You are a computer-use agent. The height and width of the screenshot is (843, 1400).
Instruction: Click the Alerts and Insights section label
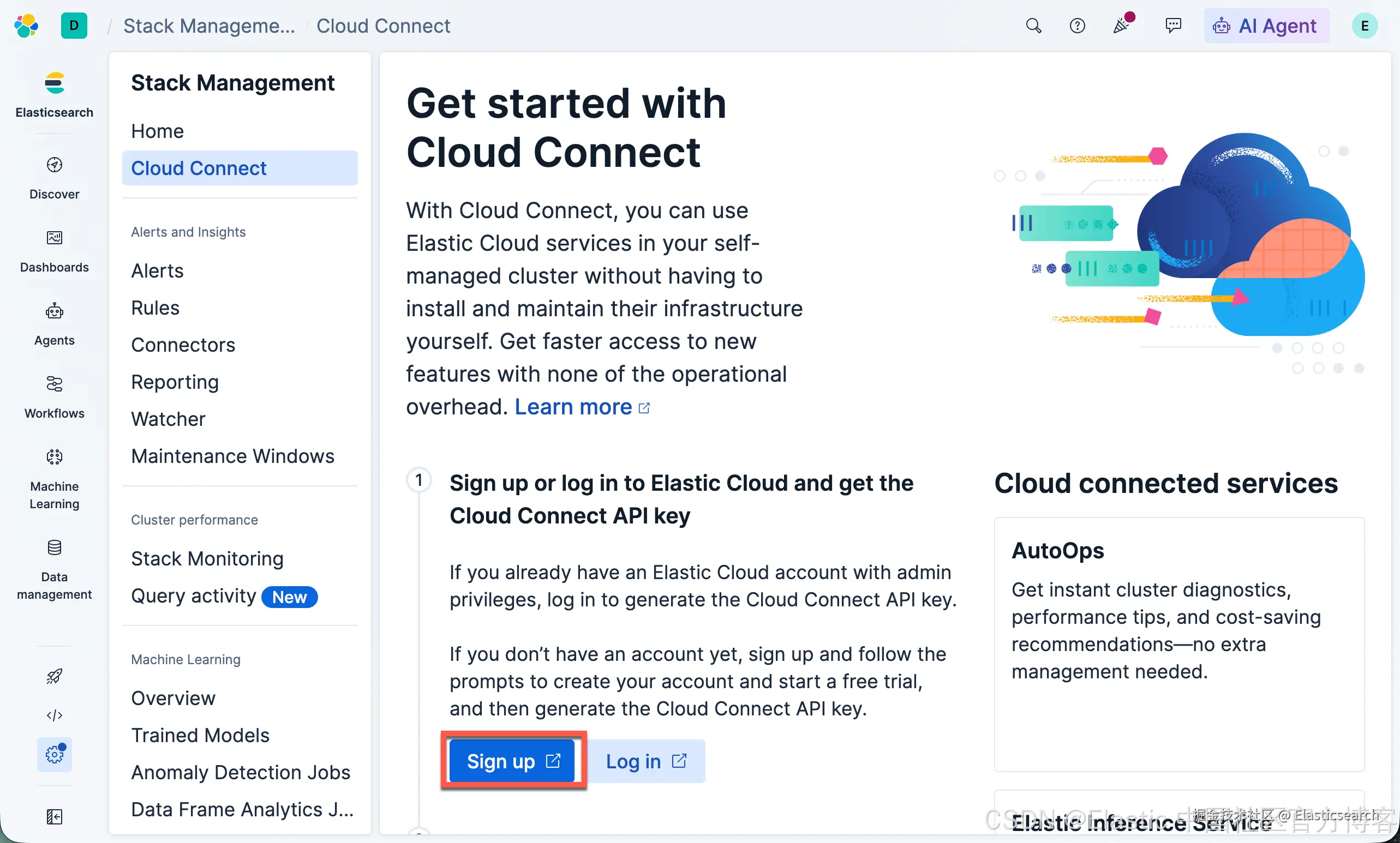tap(189, 232)
